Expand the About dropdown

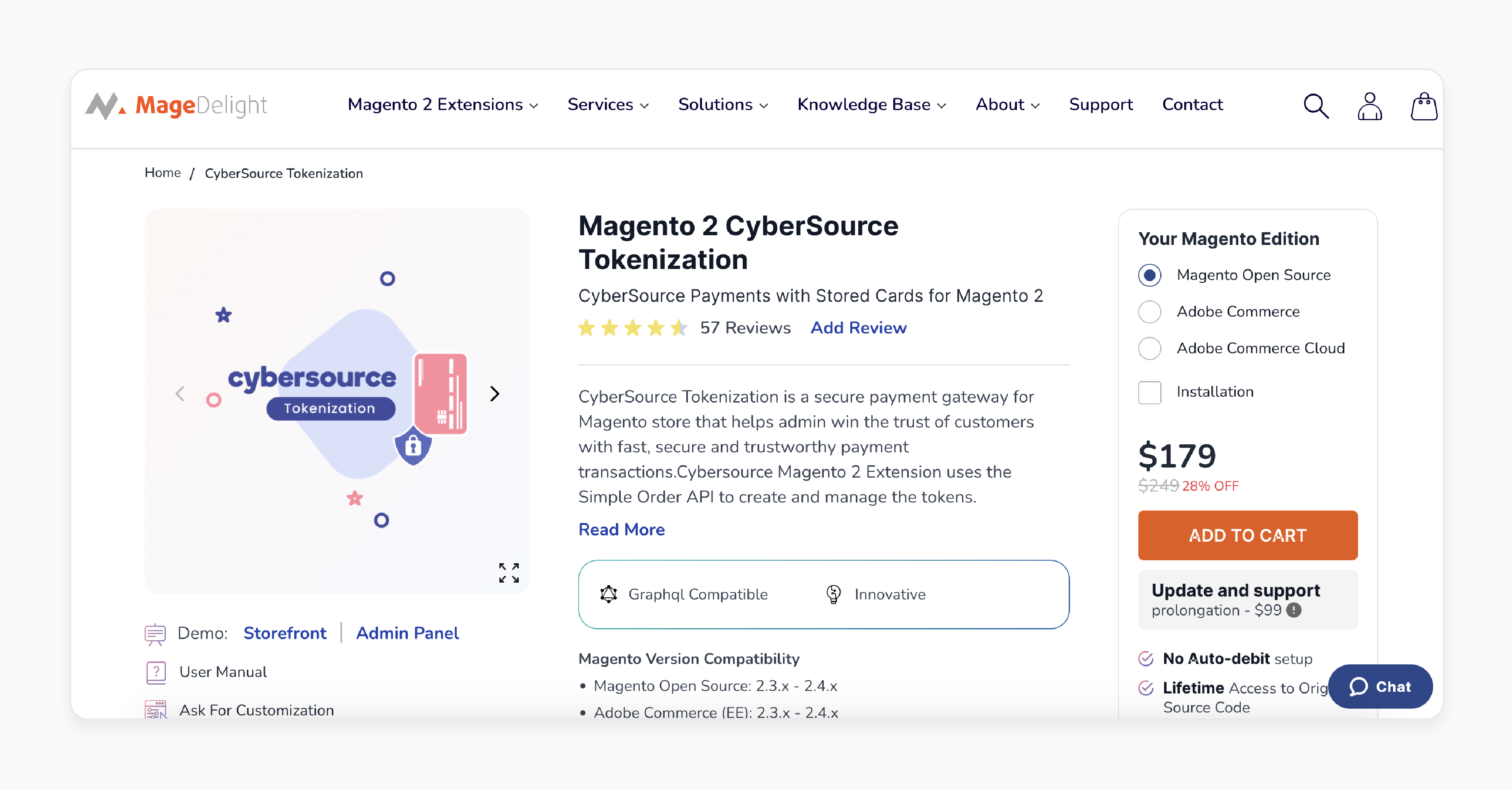1007,105
